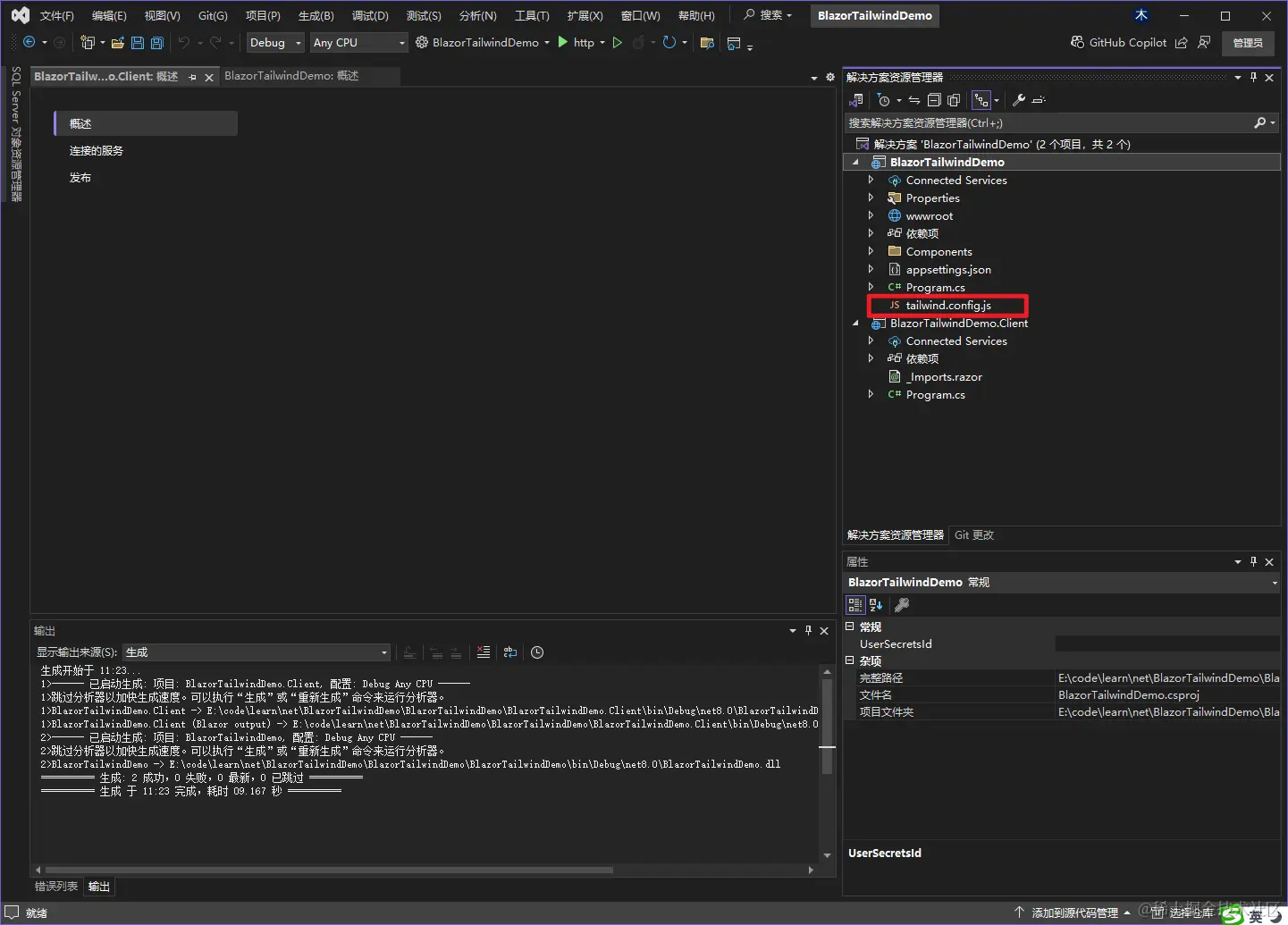Click the share/feedback icon beside GitHub Copilot
Screen dimensions: 1288x925
(x=1181, y=42)
